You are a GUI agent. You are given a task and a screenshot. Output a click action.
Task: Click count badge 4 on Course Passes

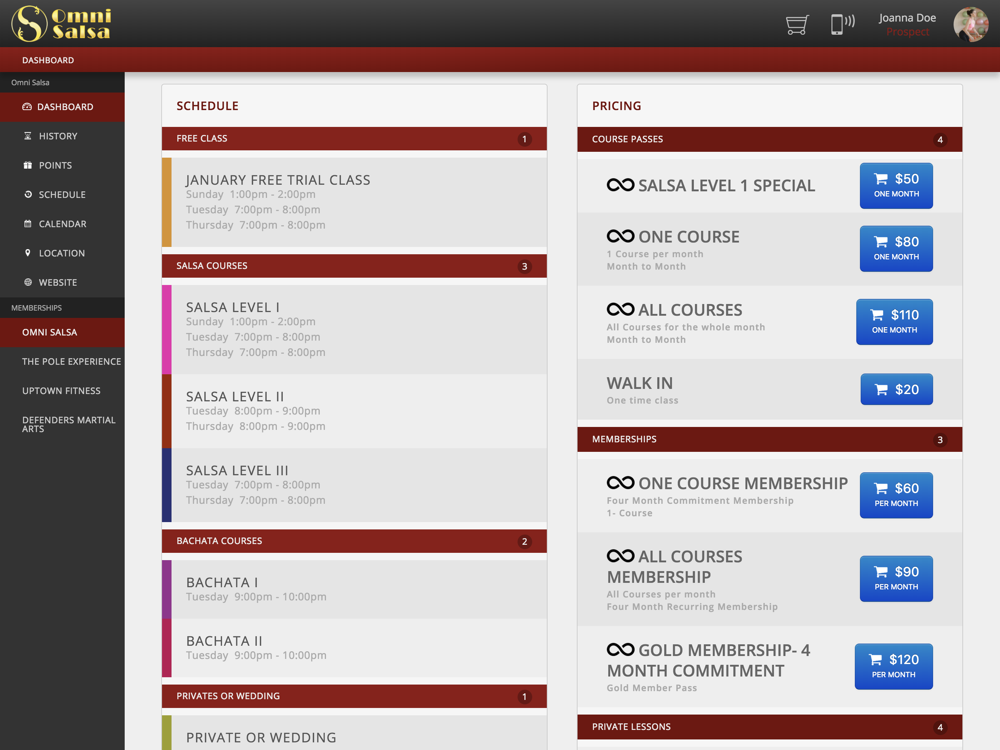939,140
